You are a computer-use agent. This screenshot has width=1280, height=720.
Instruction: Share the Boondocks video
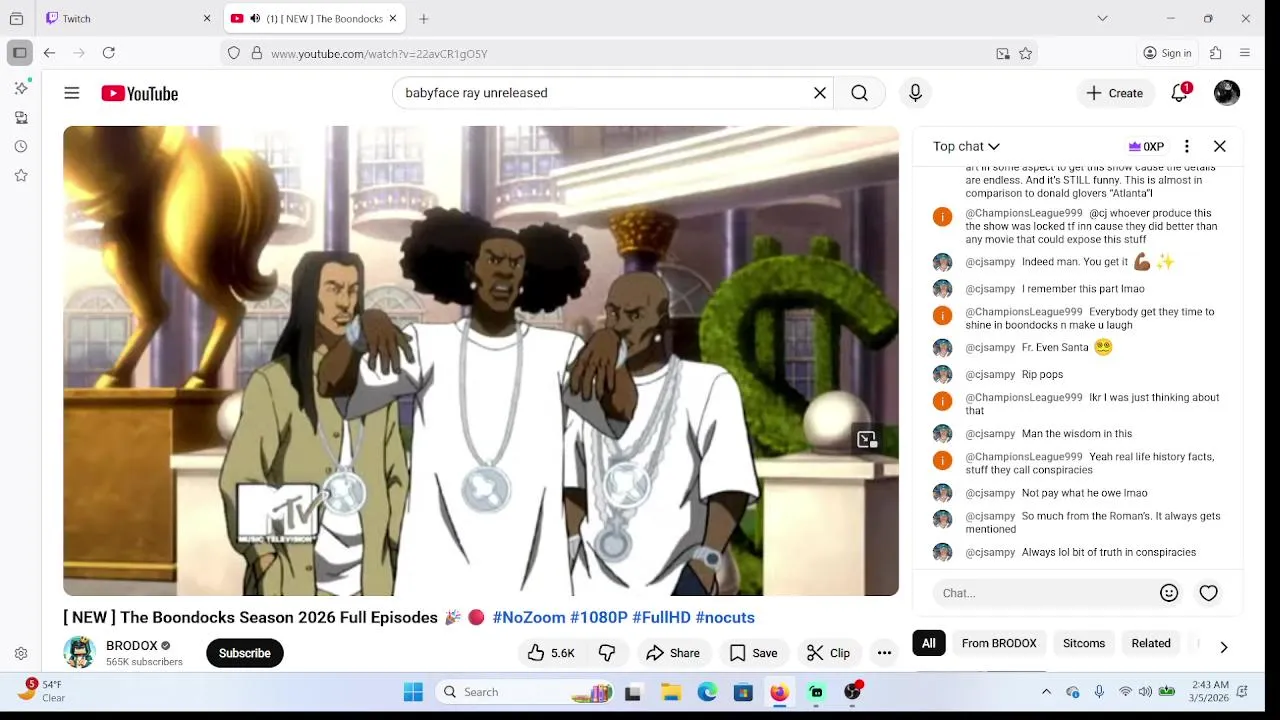tap(673, 653)
